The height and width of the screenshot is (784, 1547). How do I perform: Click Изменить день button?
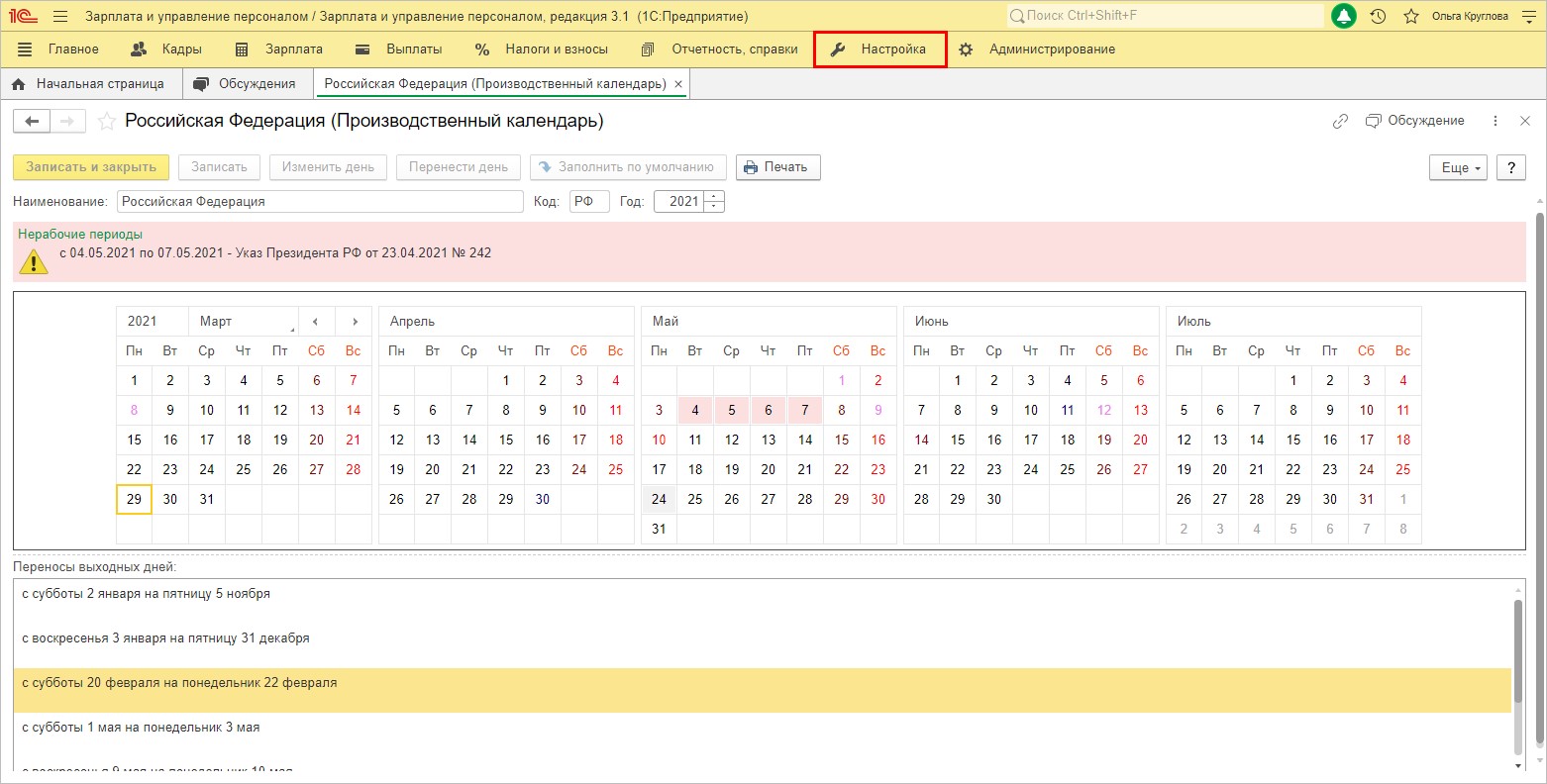point(328,166)
